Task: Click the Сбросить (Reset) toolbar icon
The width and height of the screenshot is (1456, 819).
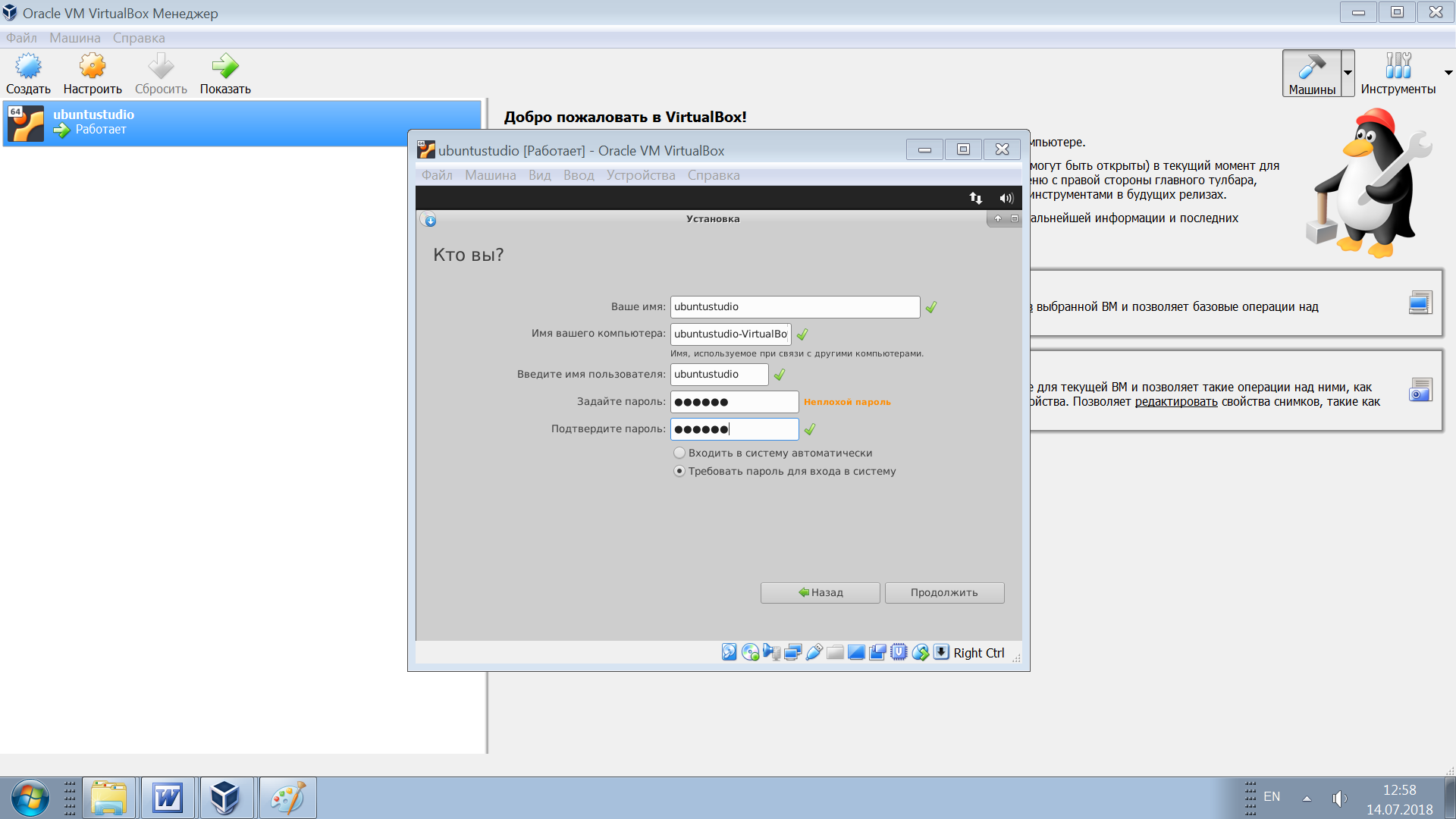Action: point(161,74)
